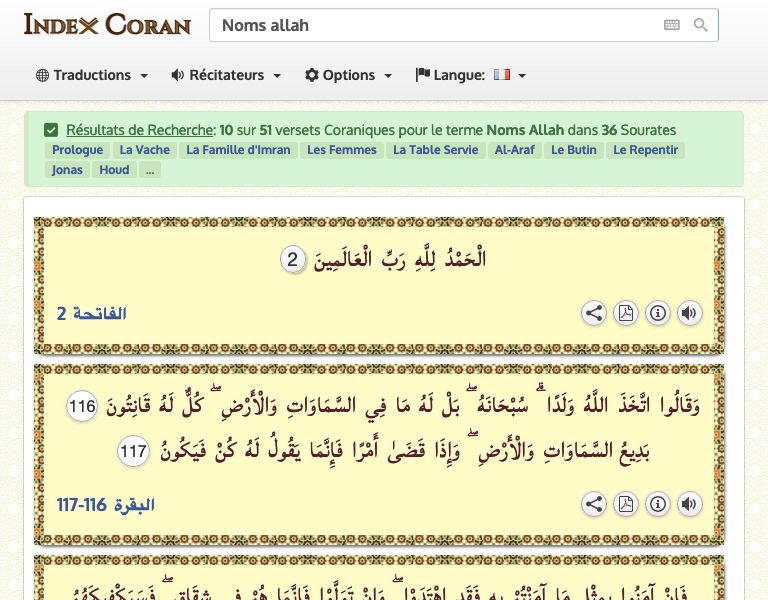The image size is (768, 600).
Task: Show info for Al-Fatiha verse 2
Action: [658, 313]
